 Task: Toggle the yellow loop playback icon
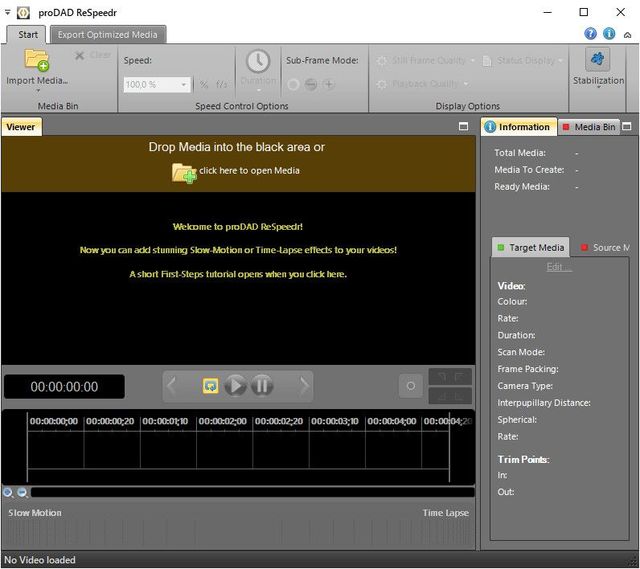[211, 386]
